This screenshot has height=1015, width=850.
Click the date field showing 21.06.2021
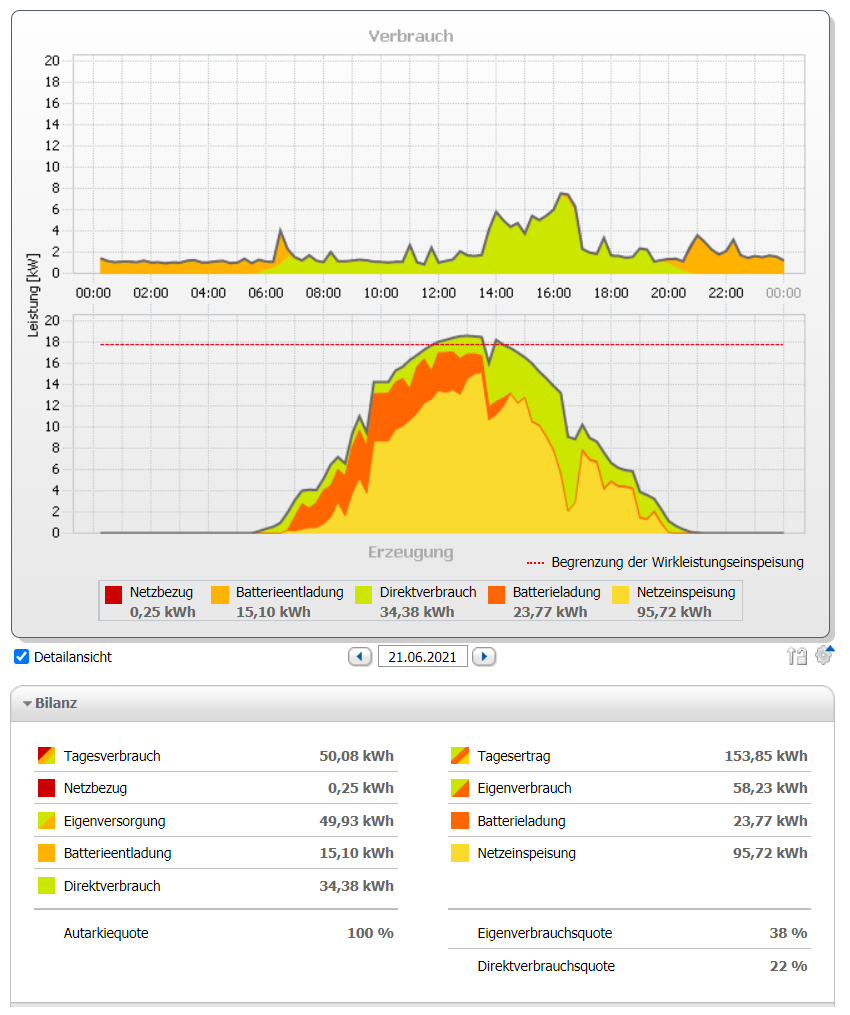pos(422,657)
